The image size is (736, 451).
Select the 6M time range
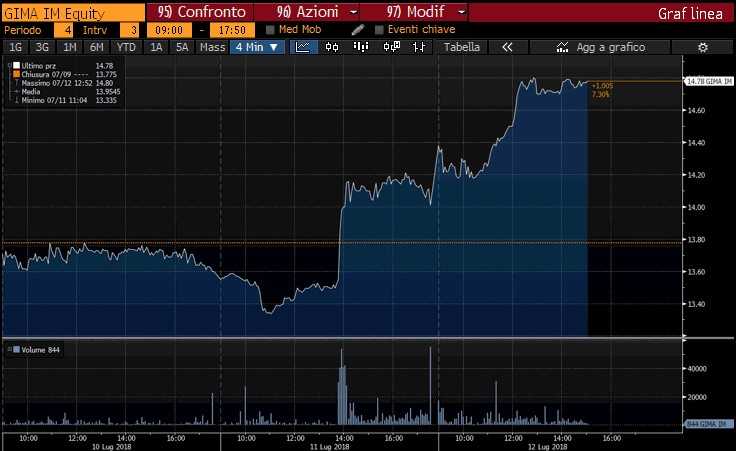click(x=97, y=47)
